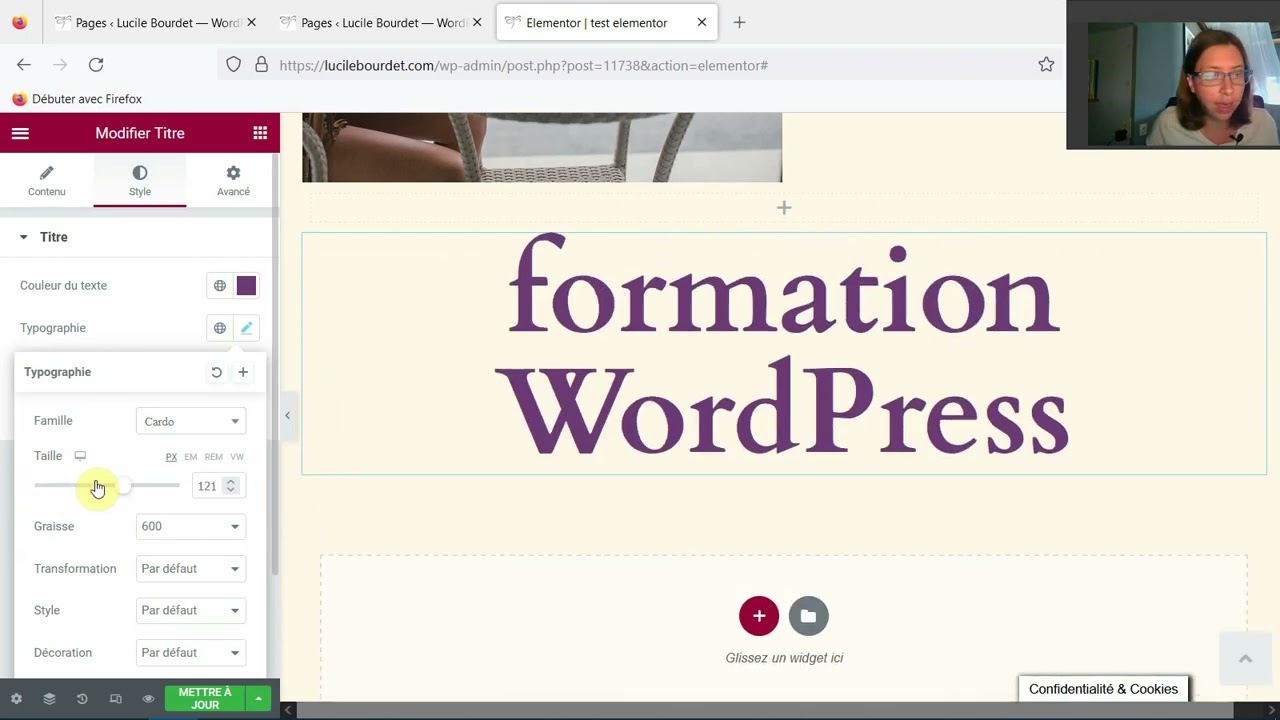The width and height of the screenshot is (1280, 720).
Task: Click the URL address bar
Action: (x=640, y=65)
